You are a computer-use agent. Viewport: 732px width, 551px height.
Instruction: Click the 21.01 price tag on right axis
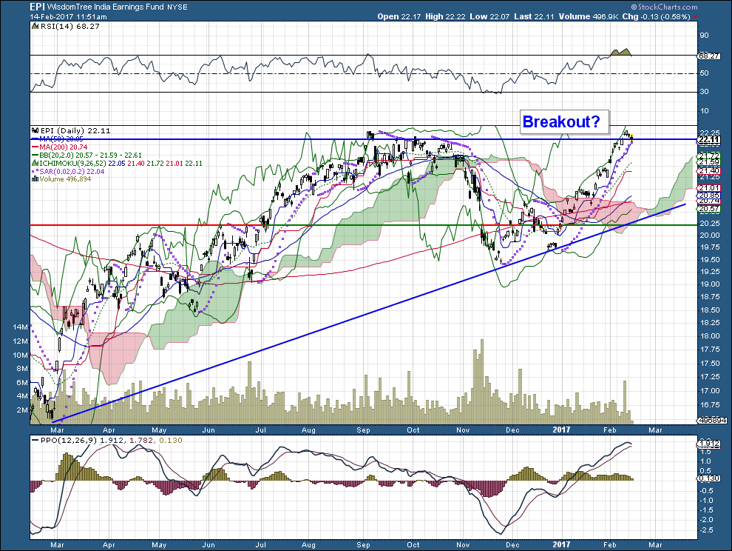coord(709,188)
